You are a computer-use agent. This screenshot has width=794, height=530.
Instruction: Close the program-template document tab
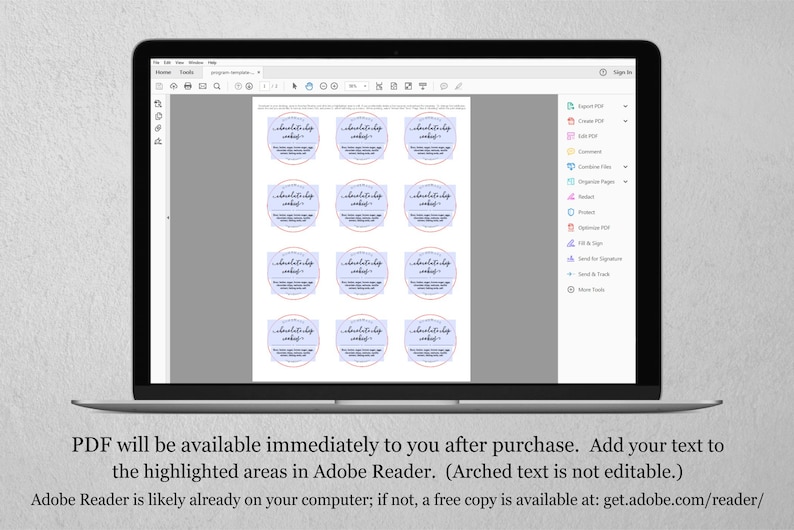259,72
